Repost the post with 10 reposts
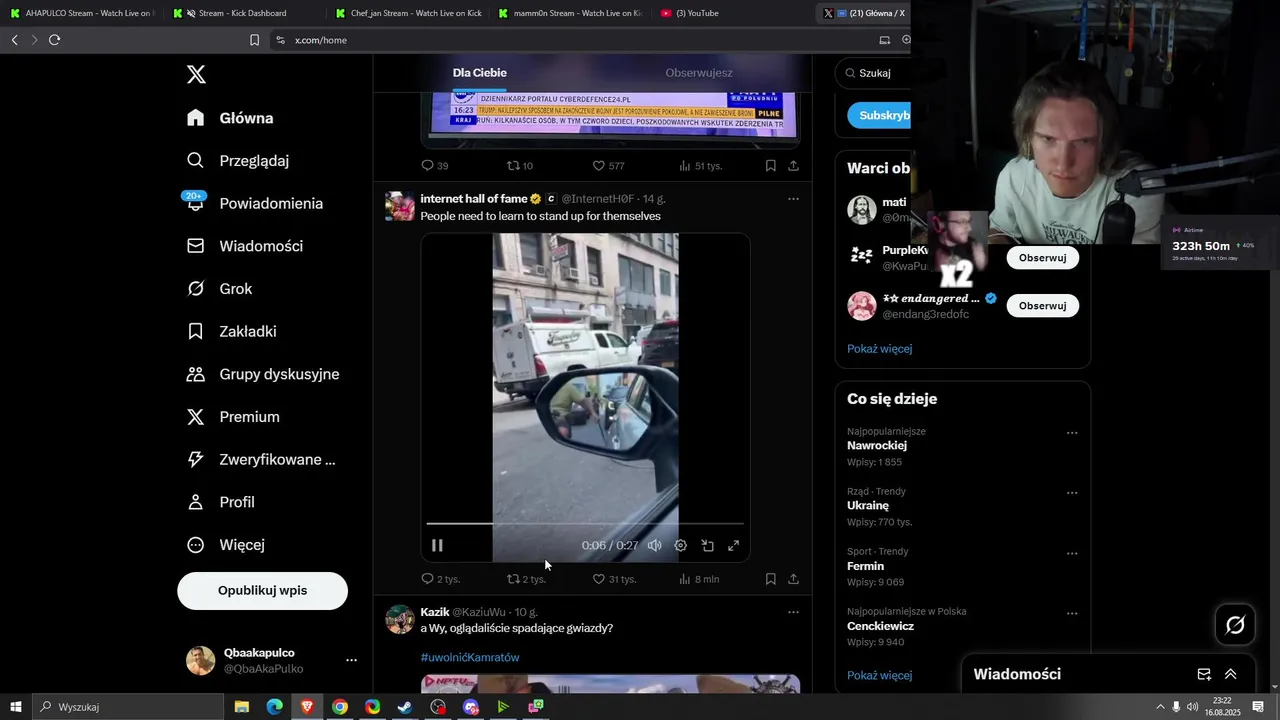 [520, 166]
